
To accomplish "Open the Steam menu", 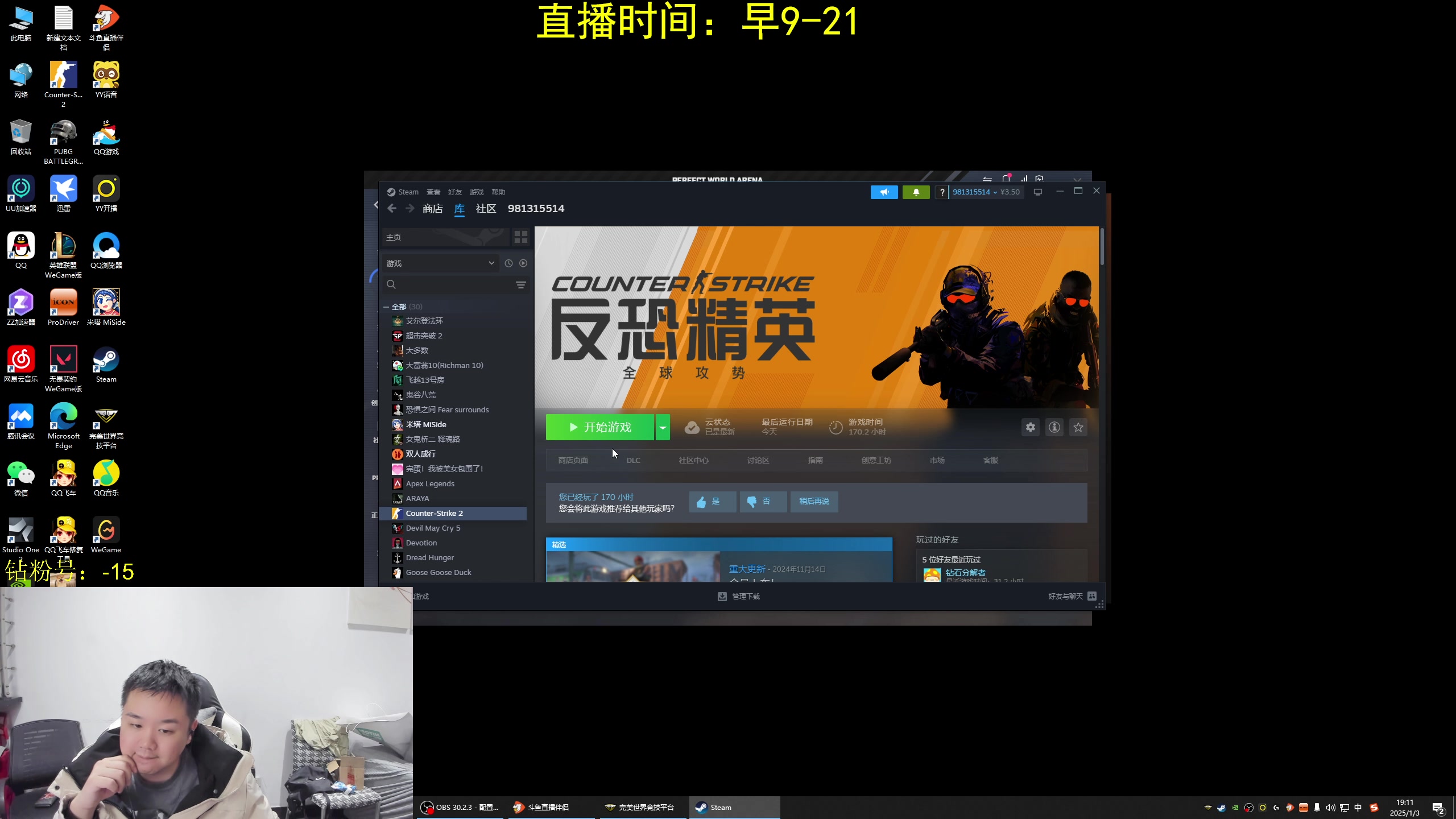I will (x=403, y=192).
